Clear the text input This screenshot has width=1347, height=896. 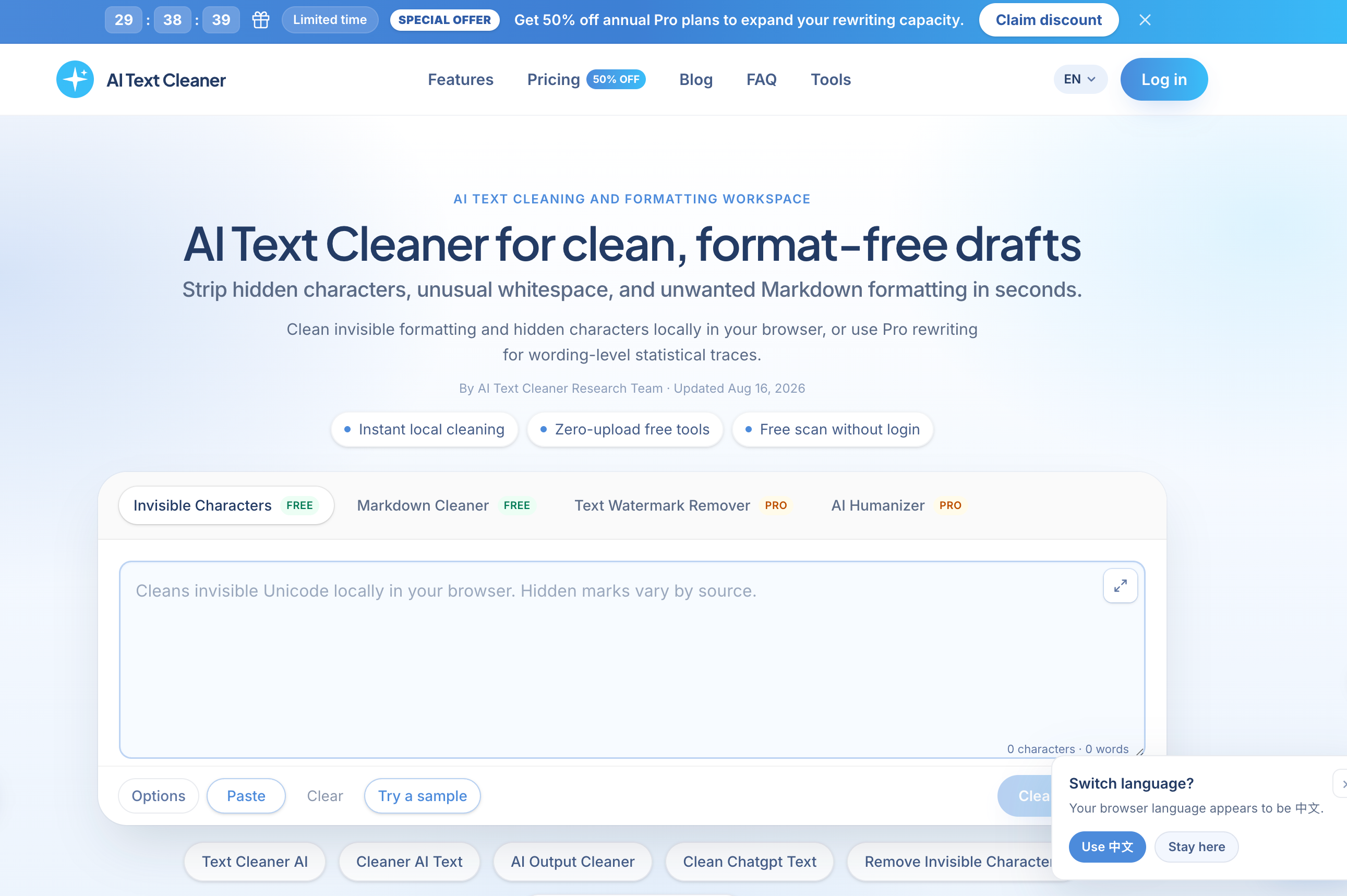[324, 795]
